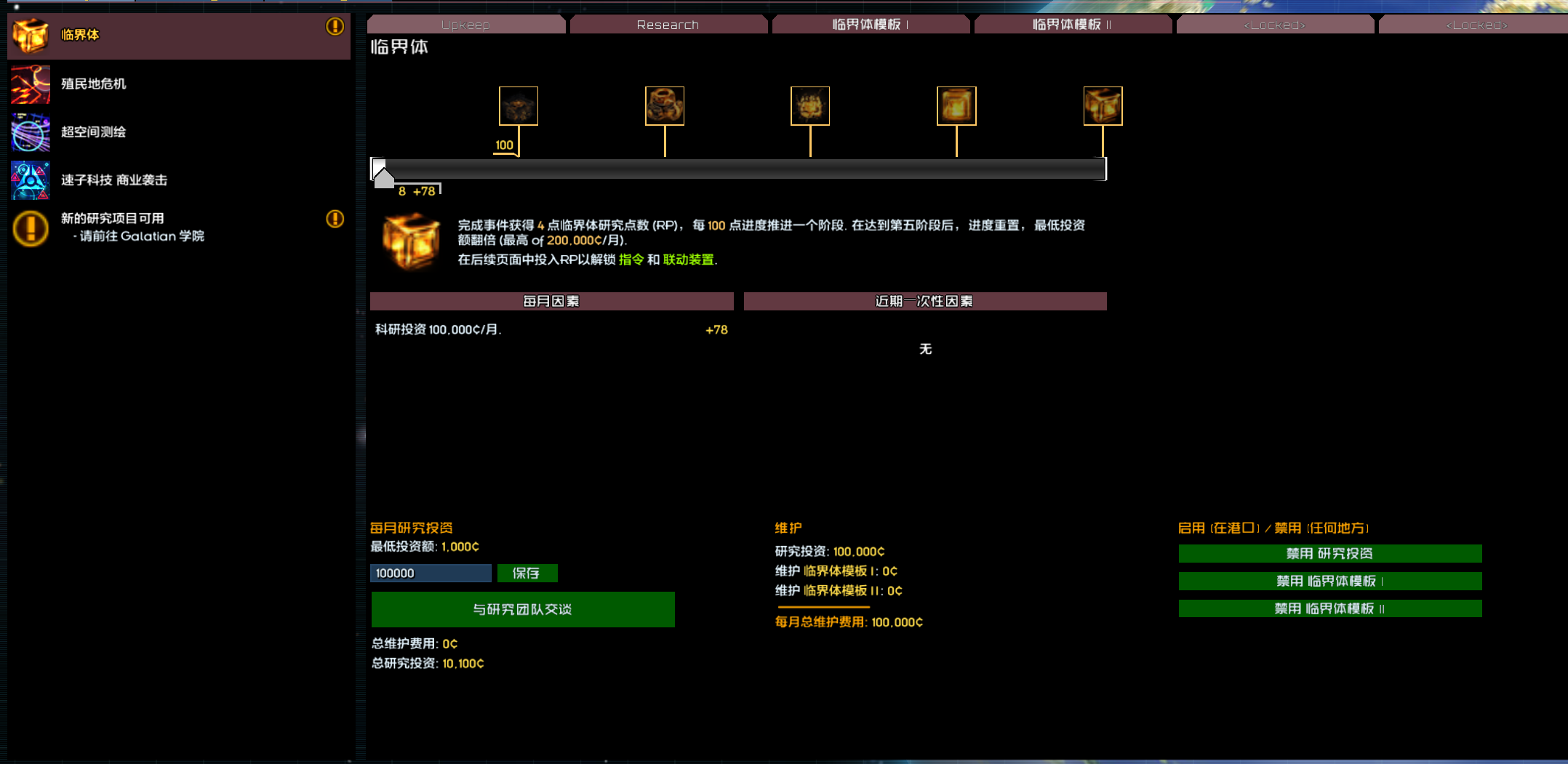Image resolution: width=1568 pixels, height=764 pixels.
Task: Disable 研究投资 while anywhere
Action: pyautogui.click(x=1329, y=553)
